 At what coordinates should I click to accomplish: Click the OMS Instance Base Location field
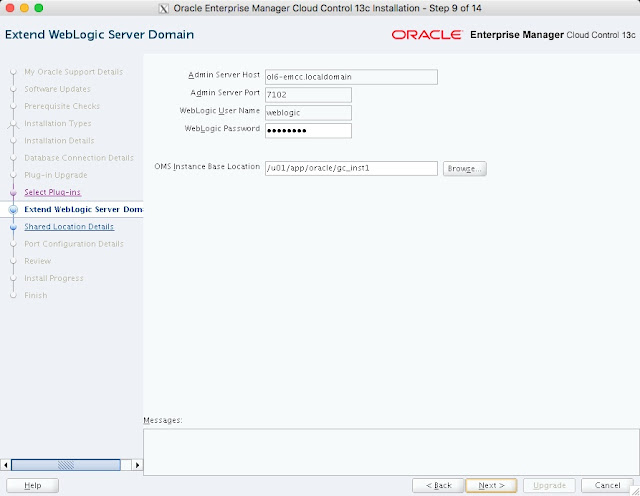351,168
